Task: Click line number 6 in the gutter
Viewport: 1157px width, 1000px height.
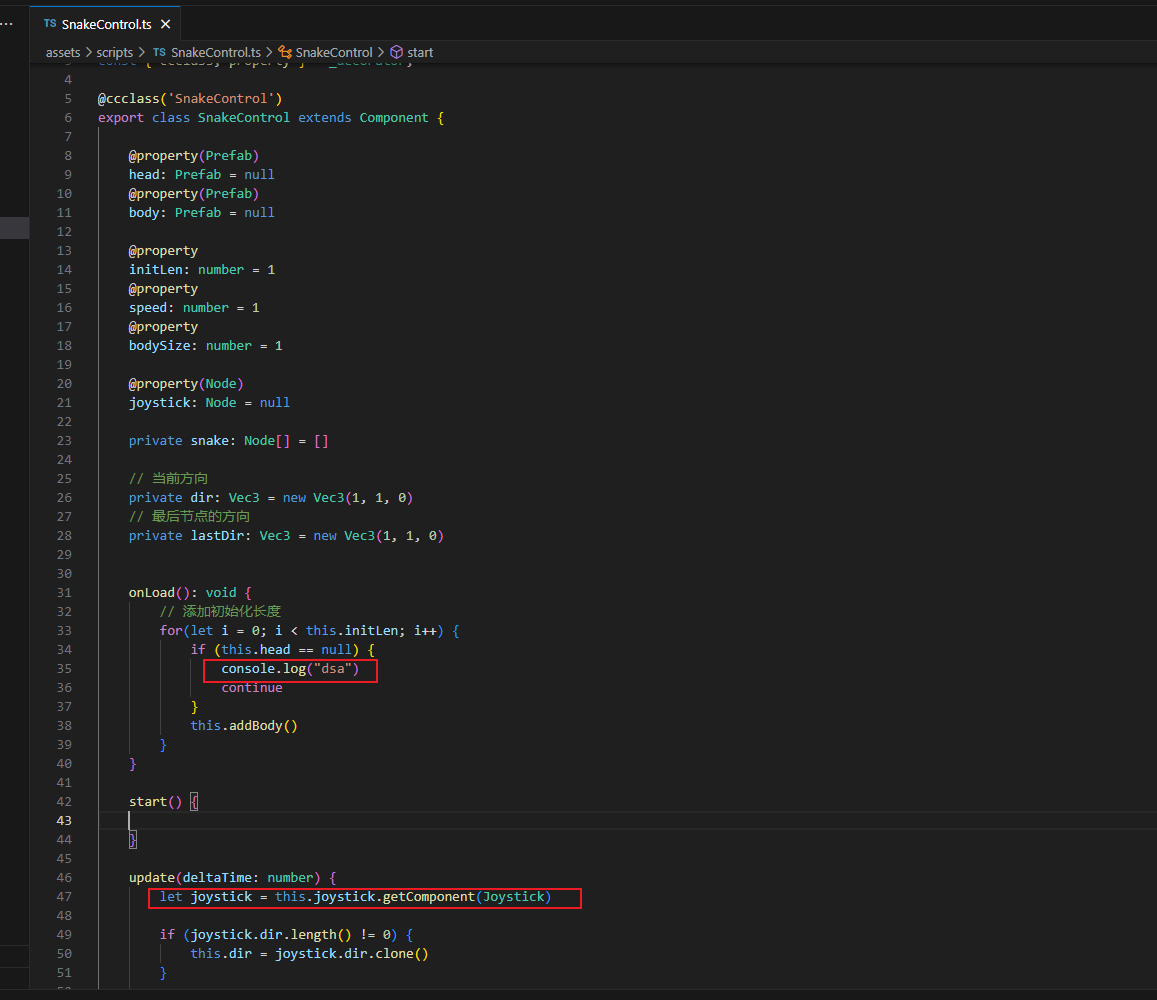Action: coord(68,117)
